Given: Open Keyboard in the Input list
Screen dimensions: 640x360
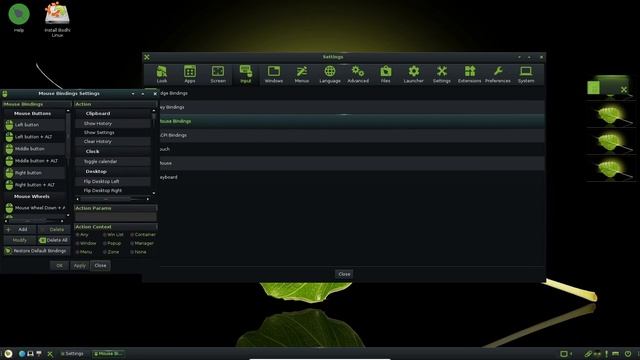Looking at the screenshot, I should 352,177.
